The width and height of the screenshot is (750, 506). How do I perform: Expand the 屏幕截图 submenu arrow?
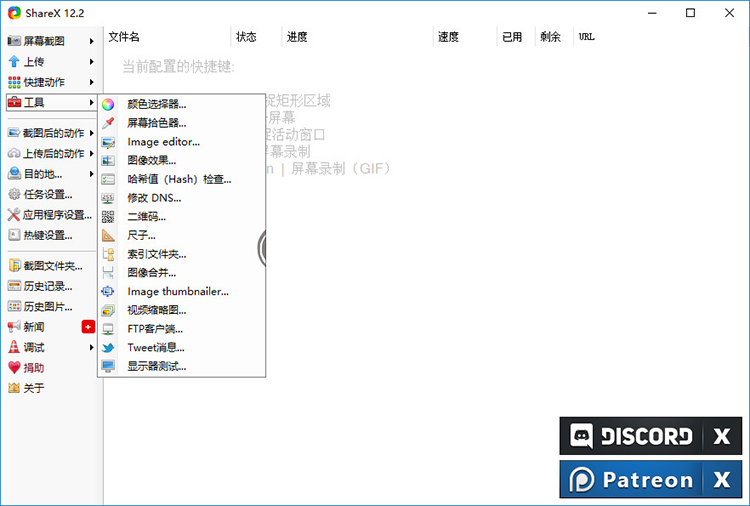92,41
